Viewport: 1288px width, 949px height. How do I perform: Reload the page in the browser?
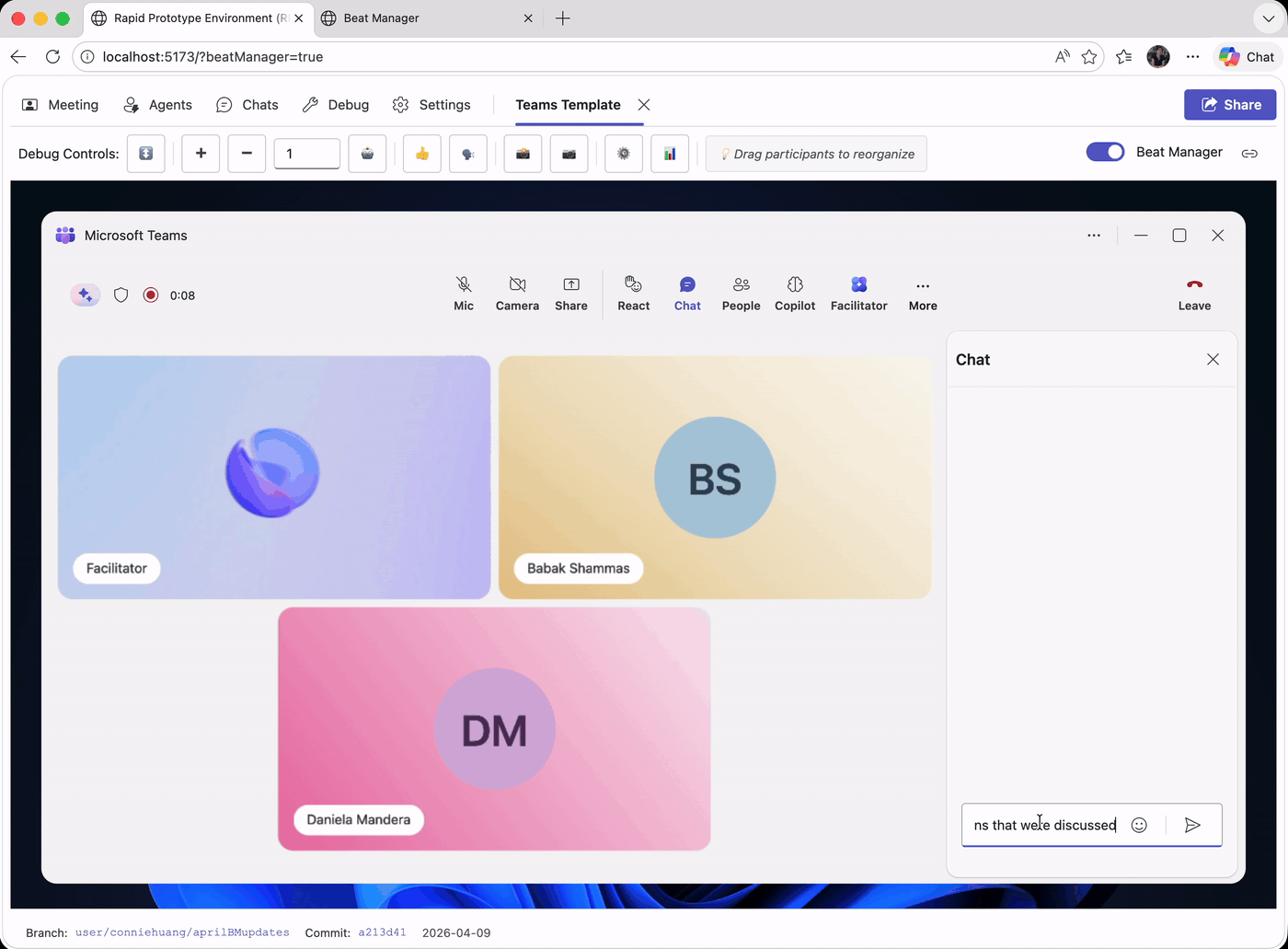tap(52, 57)
